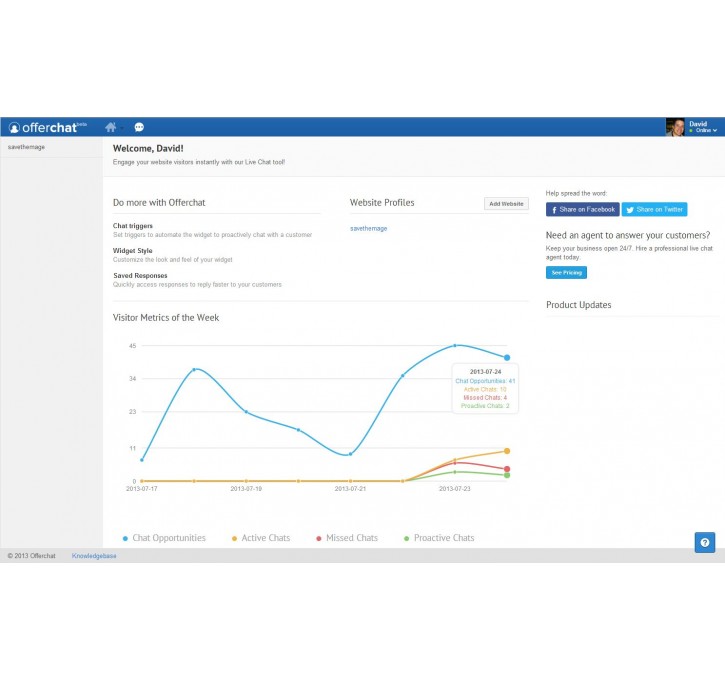Click the See Pricing button

(x=566, y=273)
